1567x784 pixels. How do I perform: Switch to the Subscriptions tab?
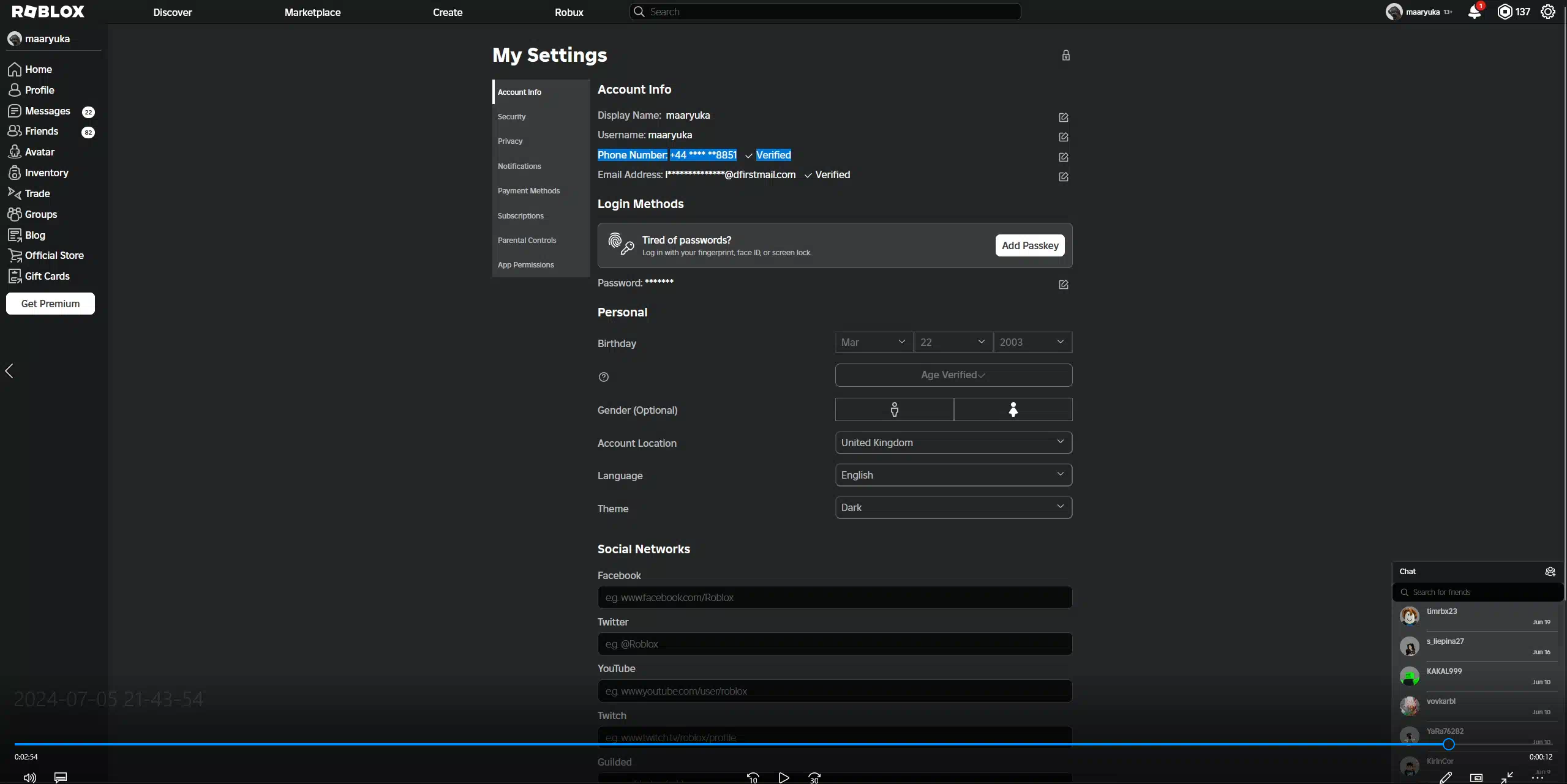click(541, 215)
